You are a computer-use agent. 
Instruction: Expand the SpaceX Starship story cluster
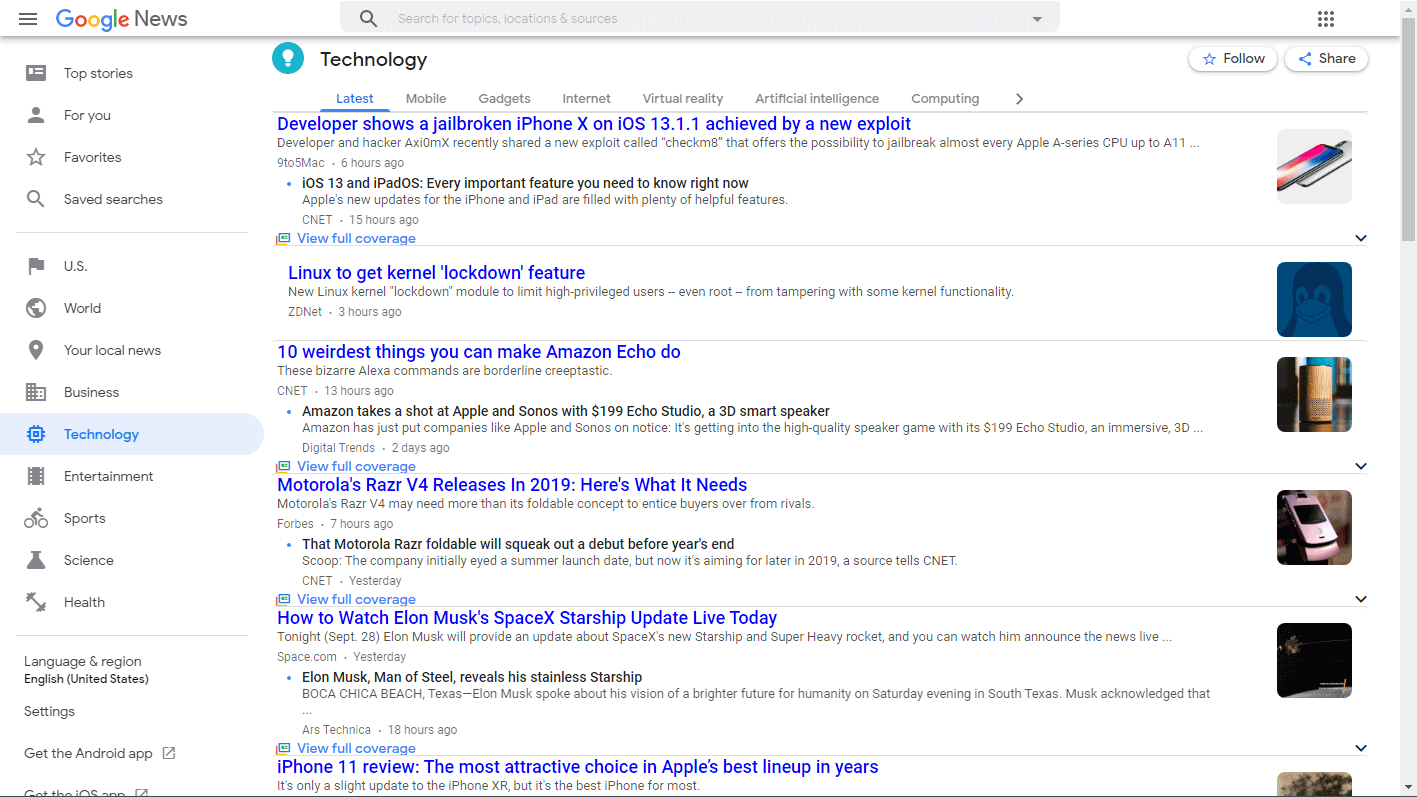(x=1360, y=748)
